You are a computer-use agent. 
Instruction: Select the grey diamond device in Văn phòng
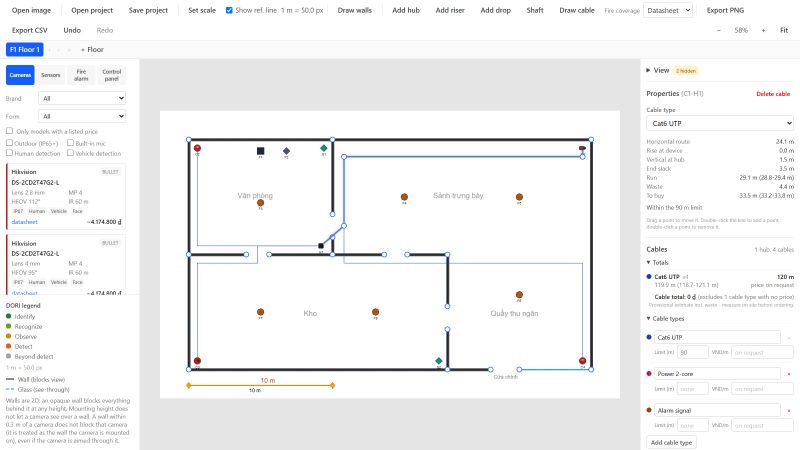tap(286, 151)
